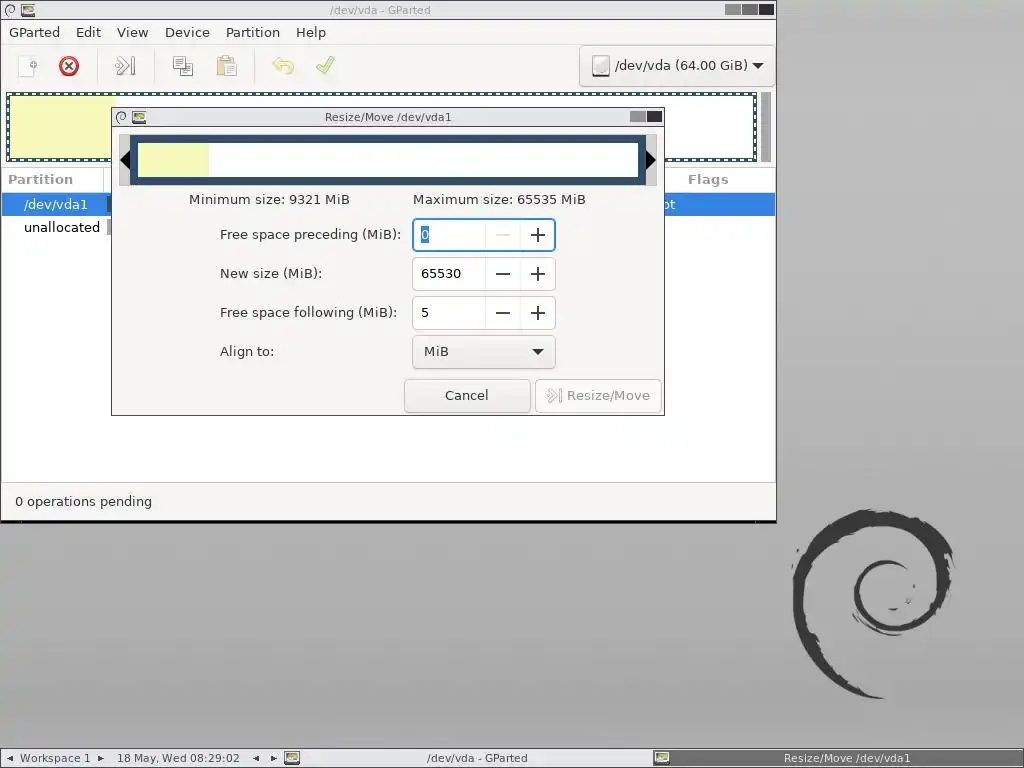Click previous workspace arrow in taskbar
Viewport: 1024px width, 768px height.
point(9,758)
